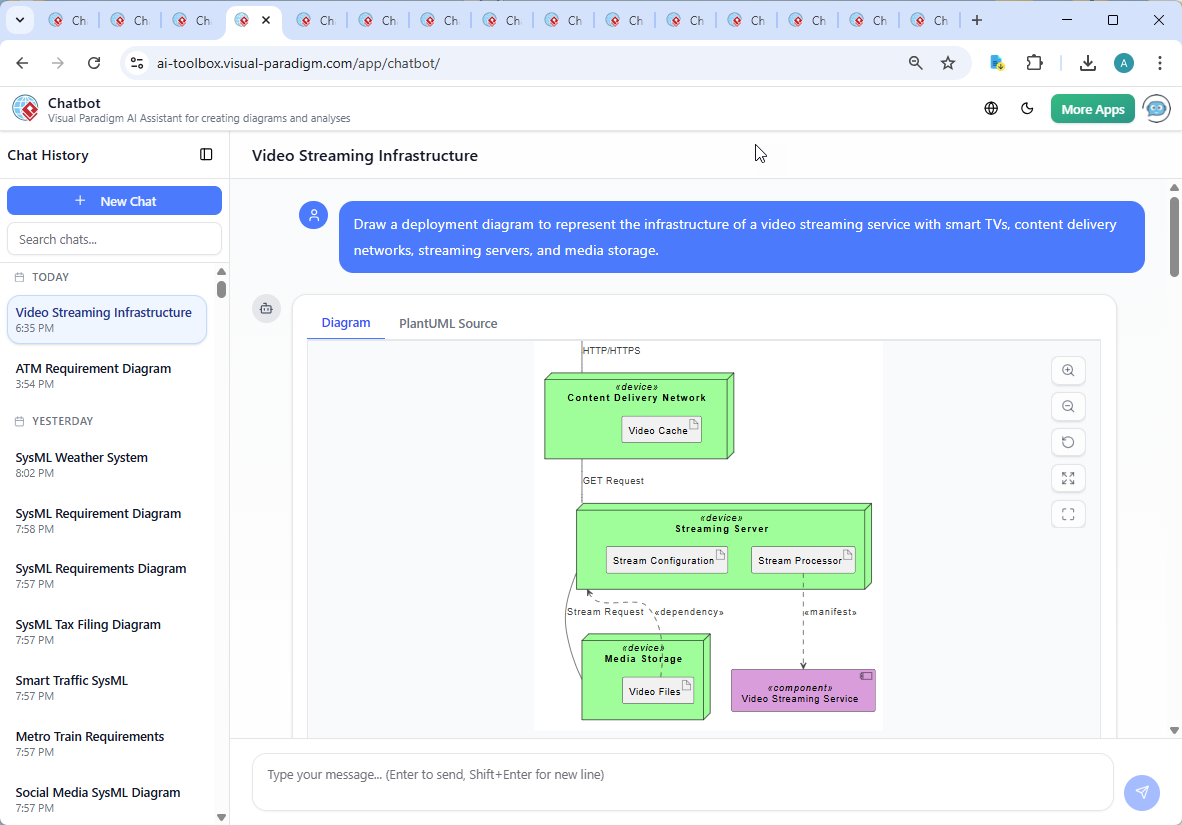1182x825 pixels.
Task: Click the robot avatar beside the diagram card
Action: [x=266, y=309]
